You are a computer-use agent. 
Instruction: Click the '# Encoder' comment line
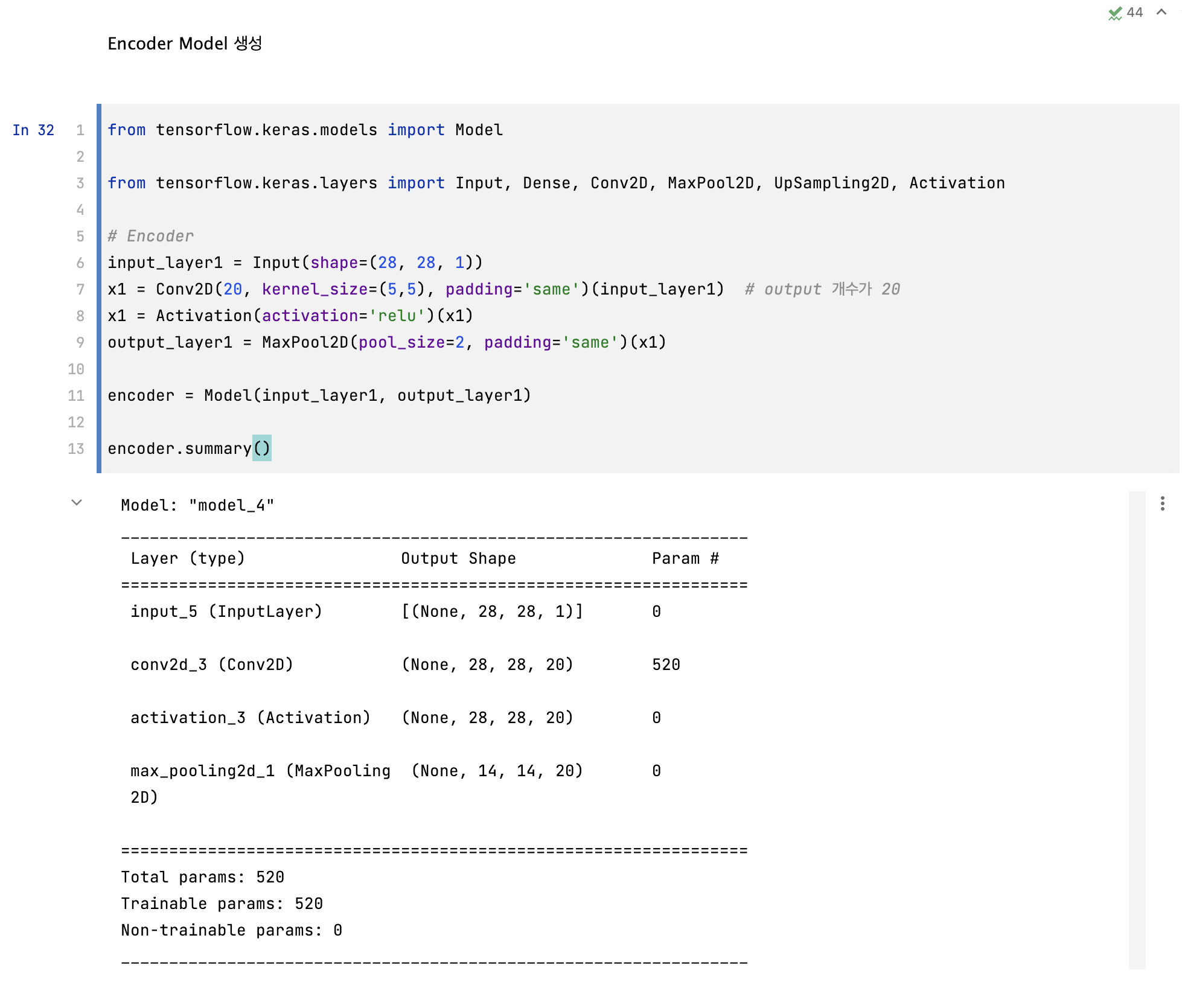click(x=151, y=236)
